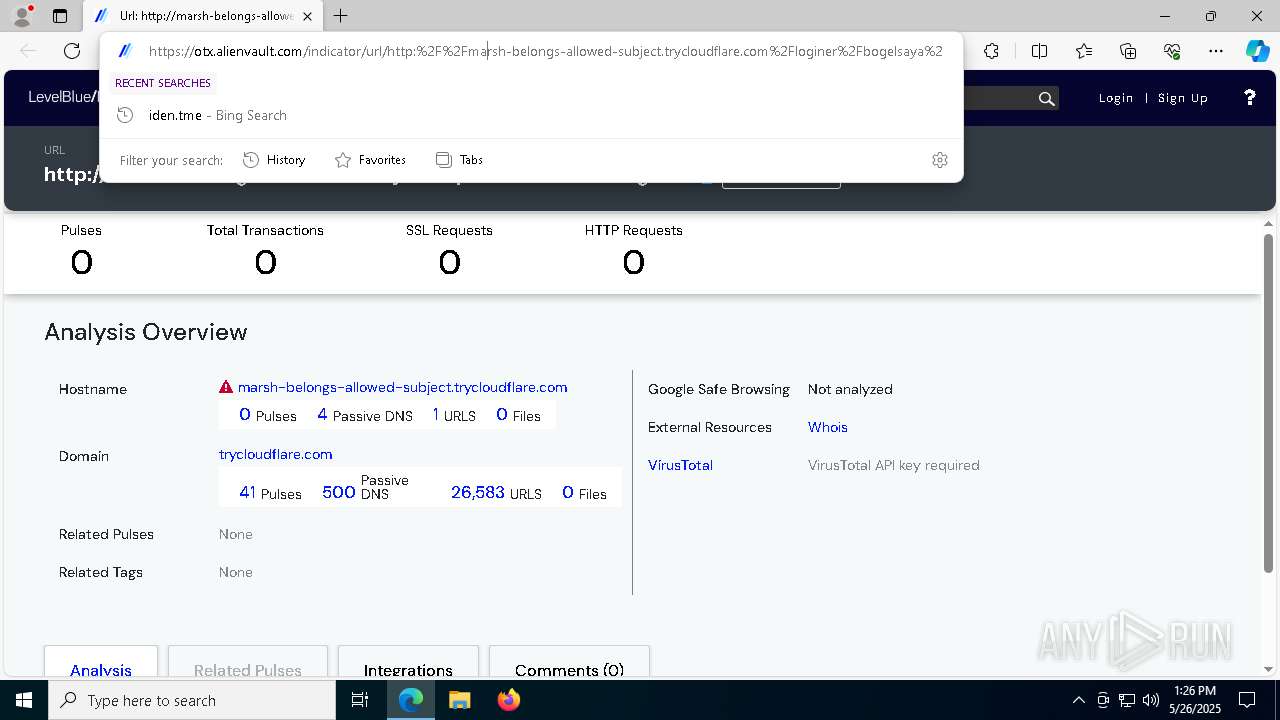View hostname 0 Pulses count
The image size is (1280, 720).
pyautogui.click(x=268, y=415)
